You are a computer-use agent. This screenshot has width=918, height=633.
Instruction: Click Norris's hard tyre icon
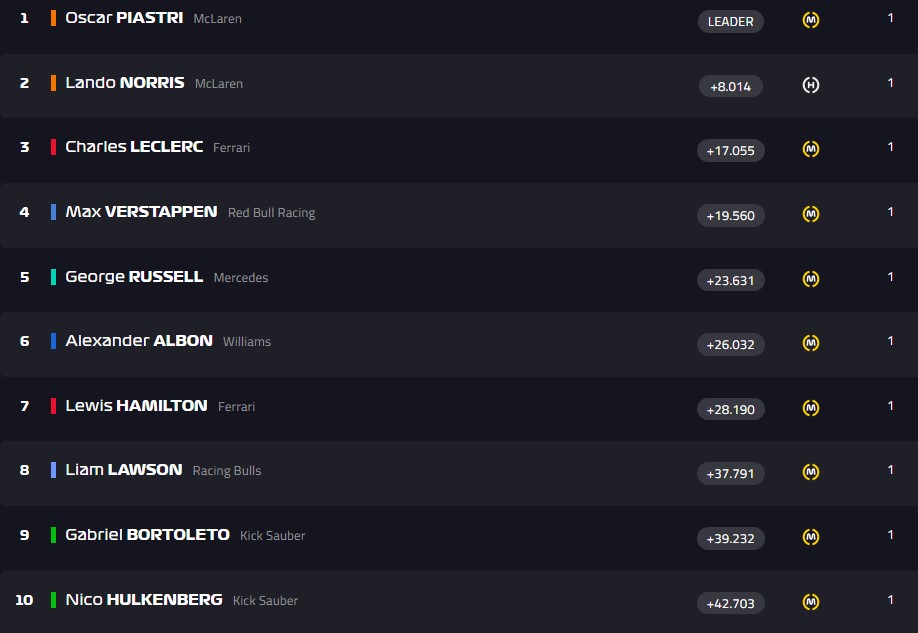[811, 85]
